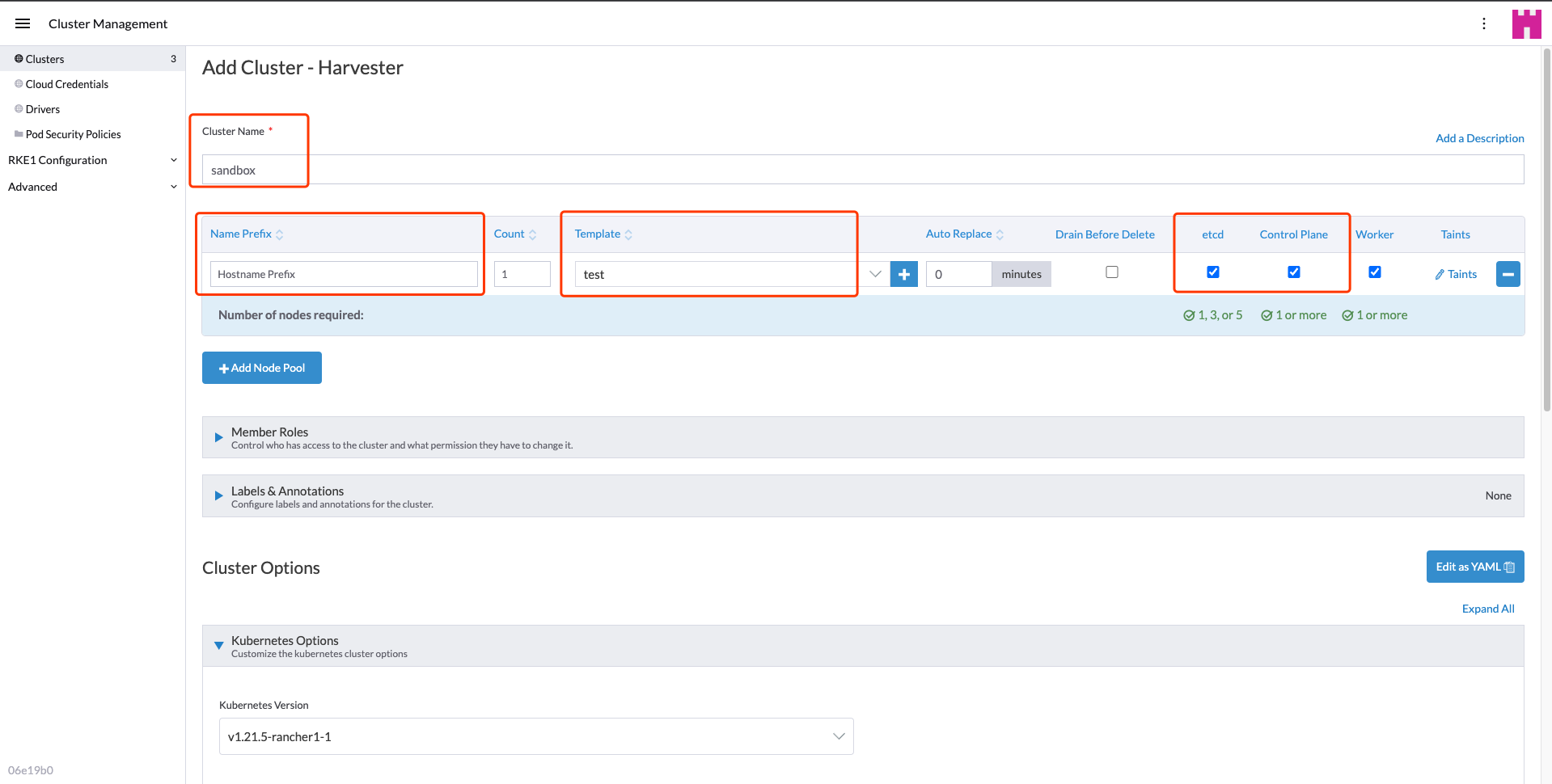
Task: Open Drivers from the sidebar
Action: [x=42, y=108]
